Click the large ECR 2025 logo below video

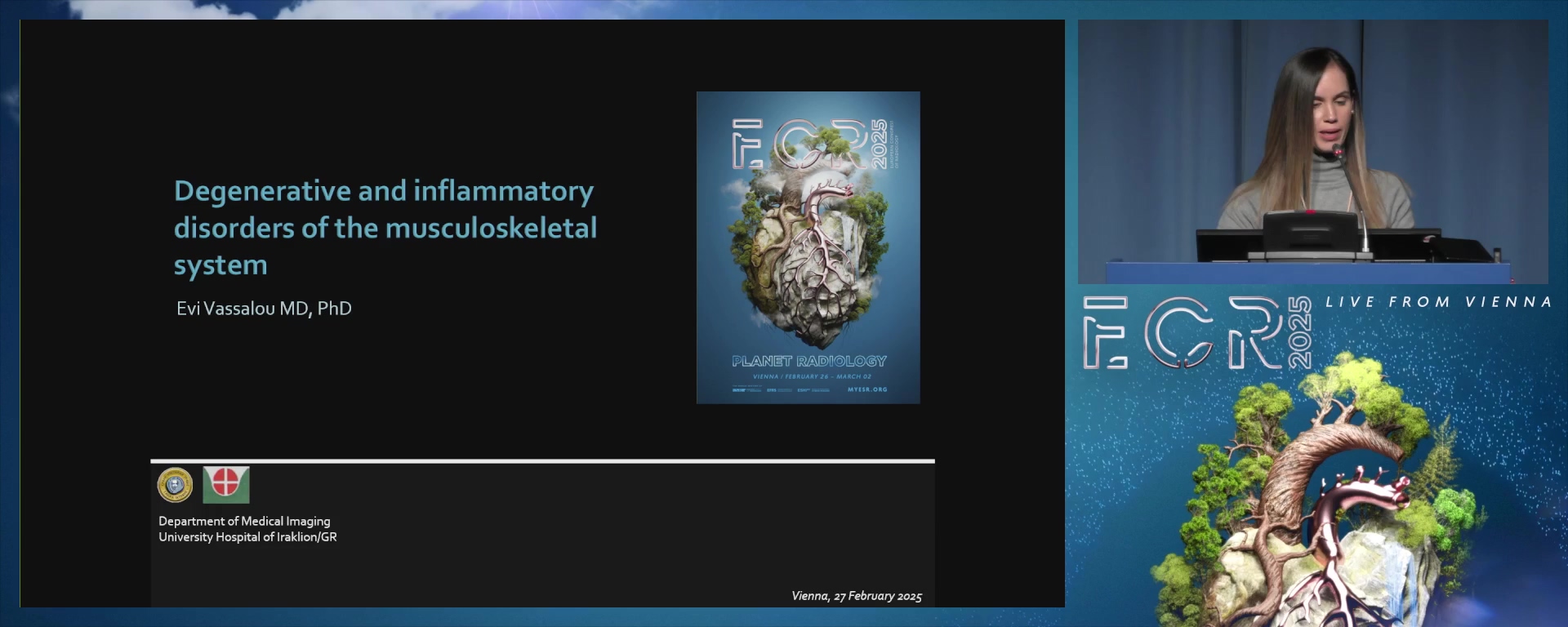[1197, 332]
